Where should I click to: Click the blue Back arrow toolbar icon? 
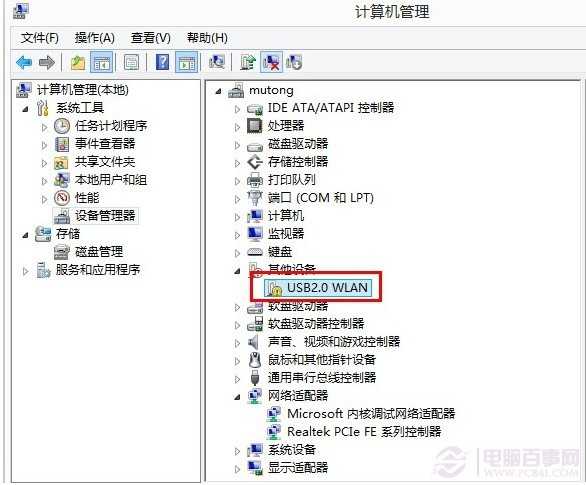coord(24,62)
